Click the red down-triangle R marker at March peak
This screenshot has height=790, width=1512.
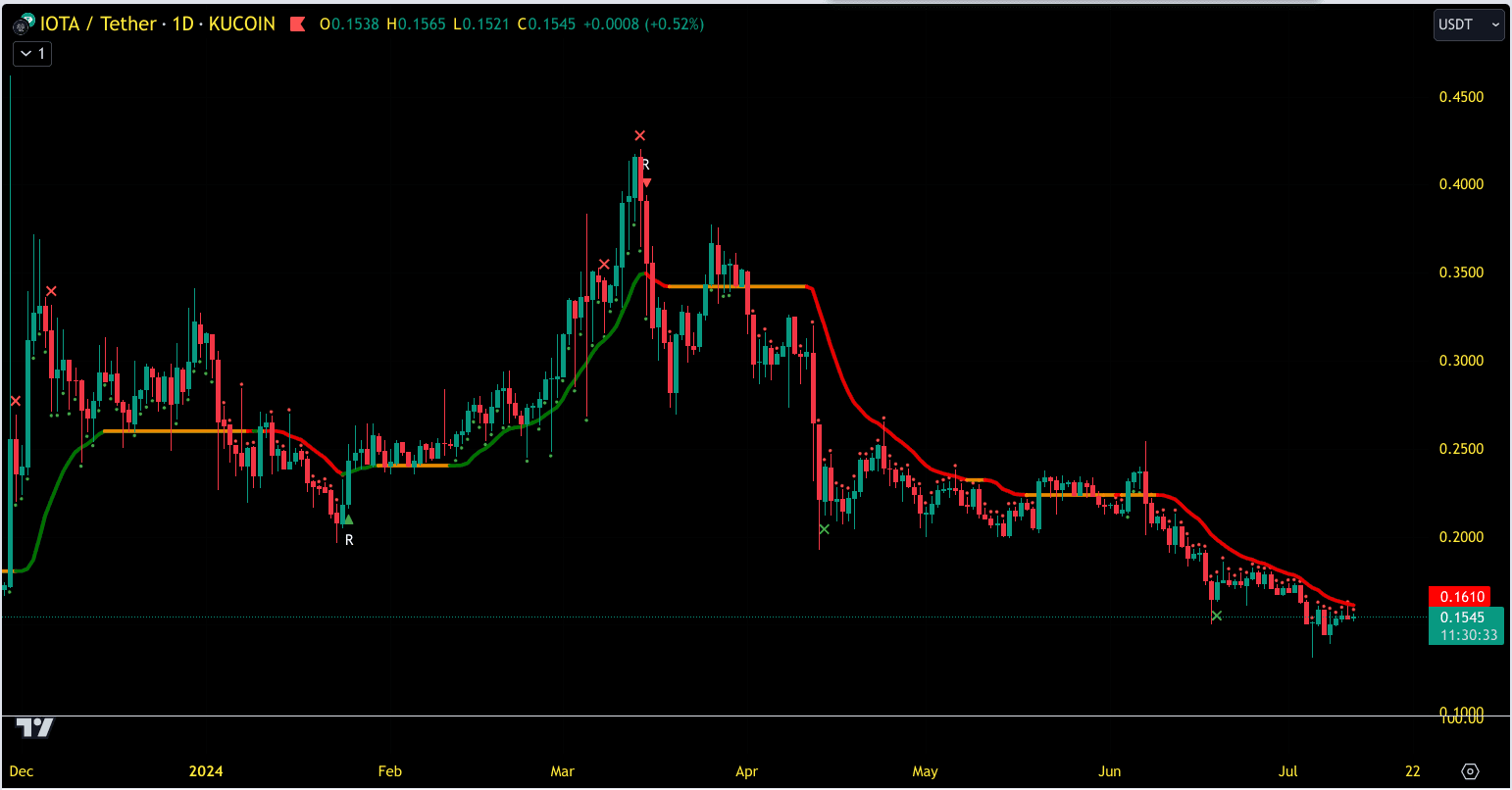(x=646, y=182)
